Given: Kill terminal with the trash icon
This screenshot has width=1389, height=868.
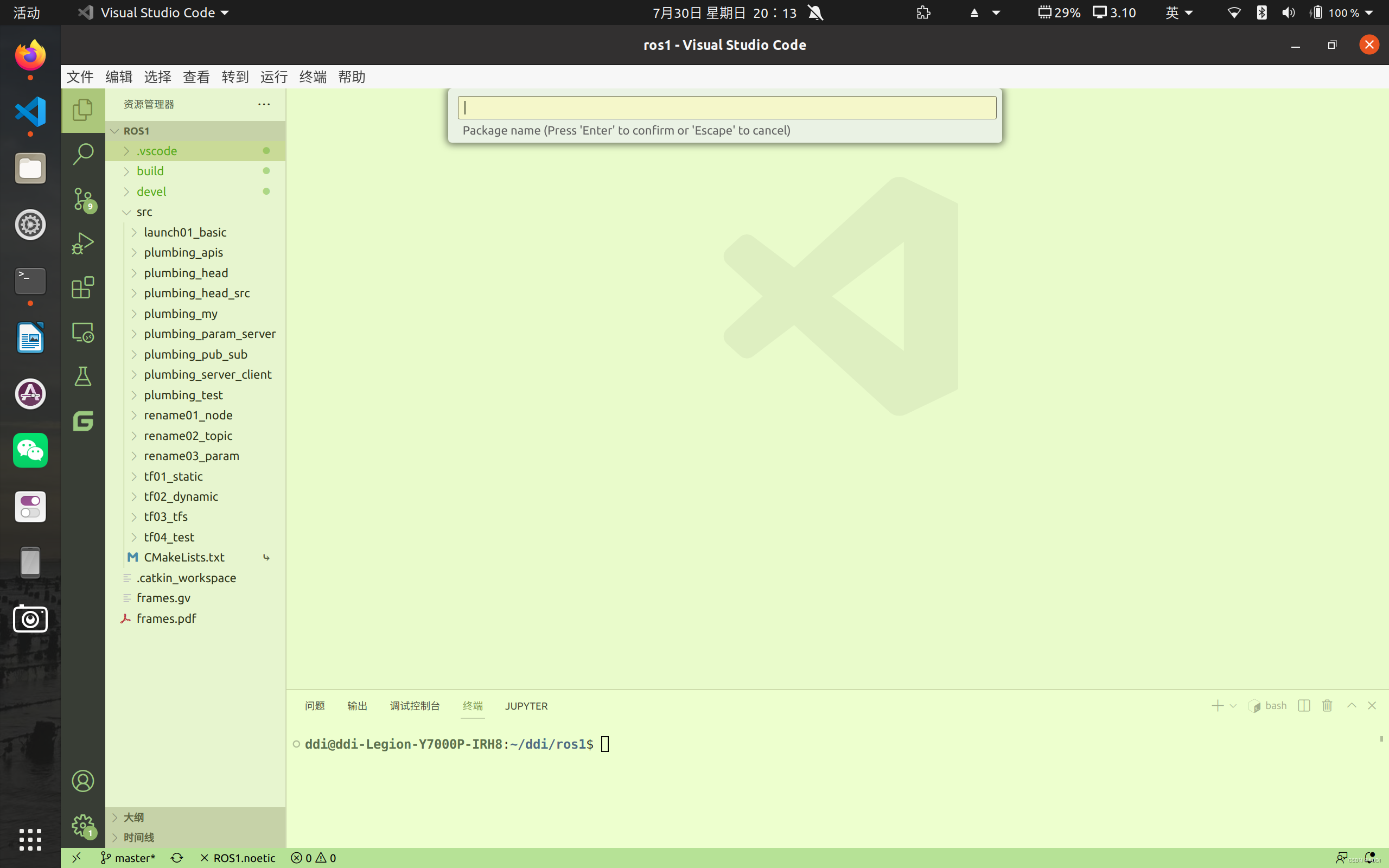Looking at the screenshot, I should (1327, 706).
